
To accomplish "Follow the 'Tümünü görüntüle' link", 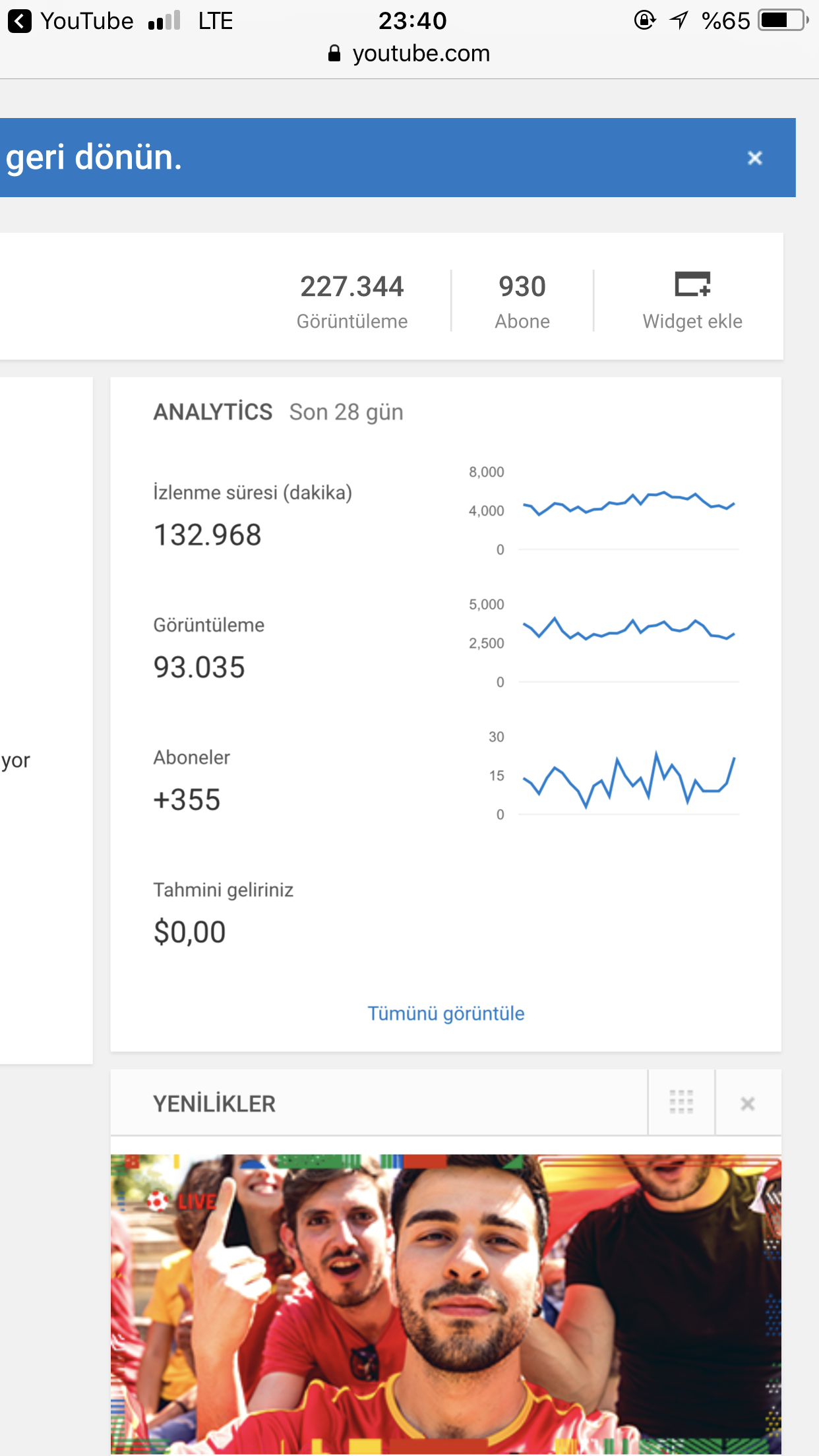I will [x=446, y=1014].
